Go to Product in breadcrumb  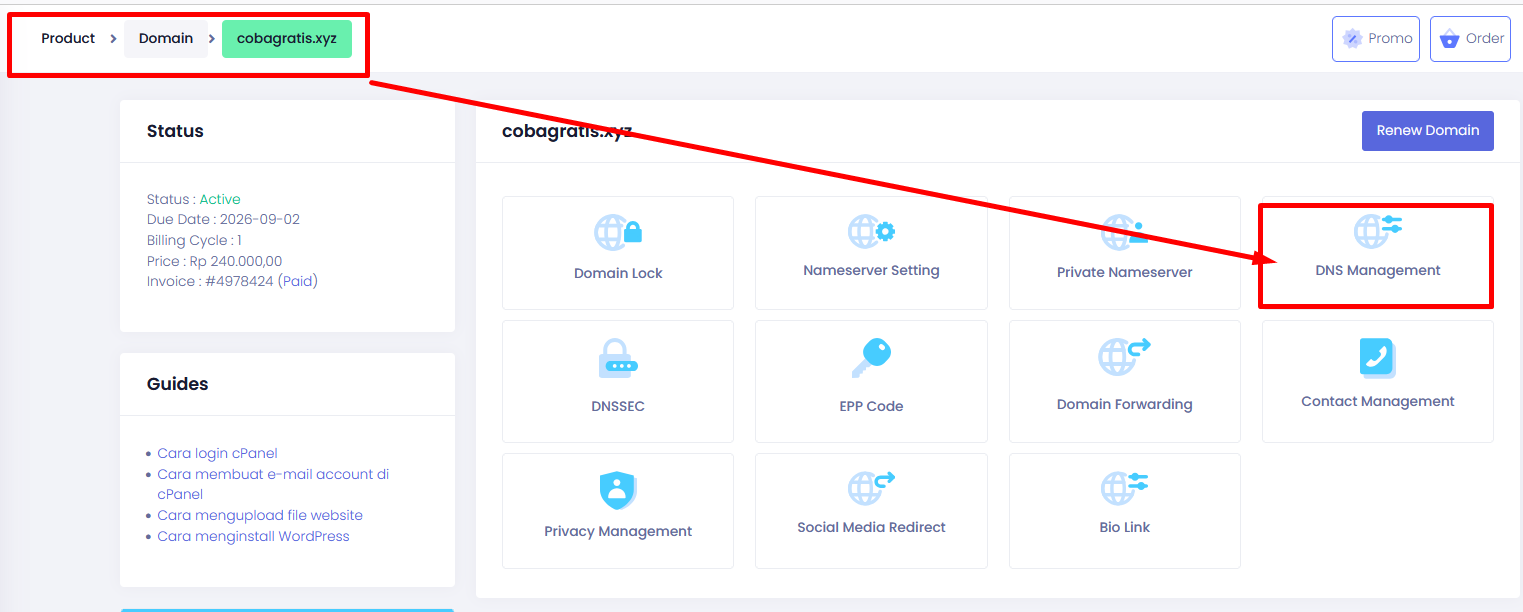[x=68, y=39]
